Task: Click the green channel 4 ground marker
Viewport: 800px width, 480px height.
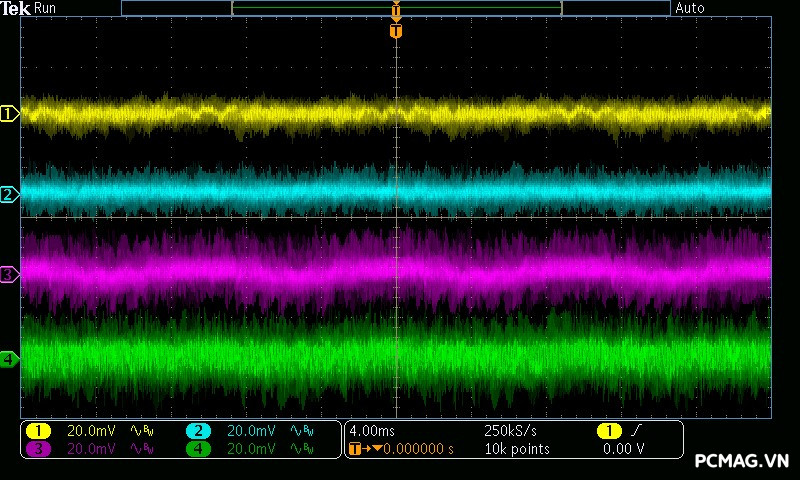Action: click(x=9, y=358)
